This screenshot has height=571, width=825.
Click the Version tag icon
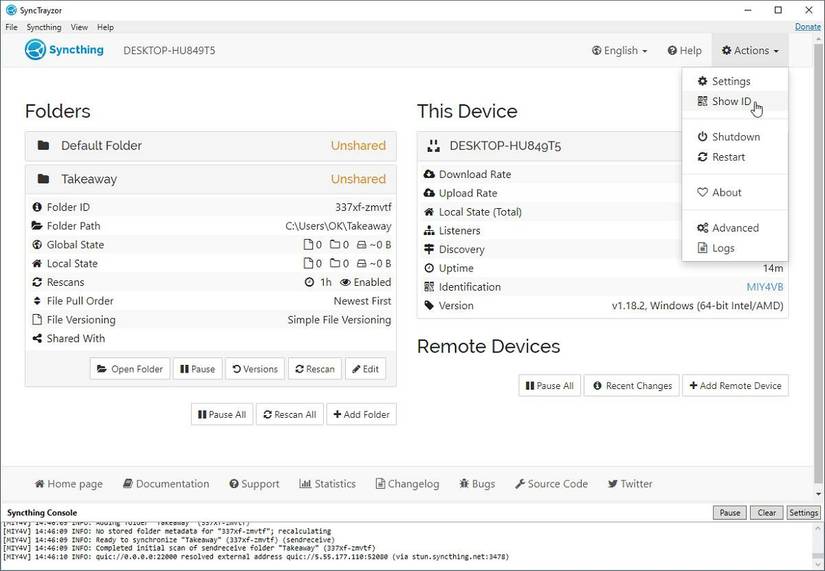[x=429, y=306]
